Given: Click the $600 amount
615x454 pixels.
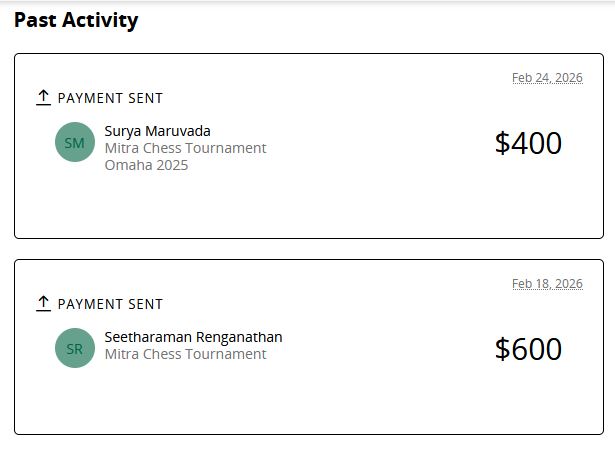Looking at the screenshot, I should [x=528, y=349].
